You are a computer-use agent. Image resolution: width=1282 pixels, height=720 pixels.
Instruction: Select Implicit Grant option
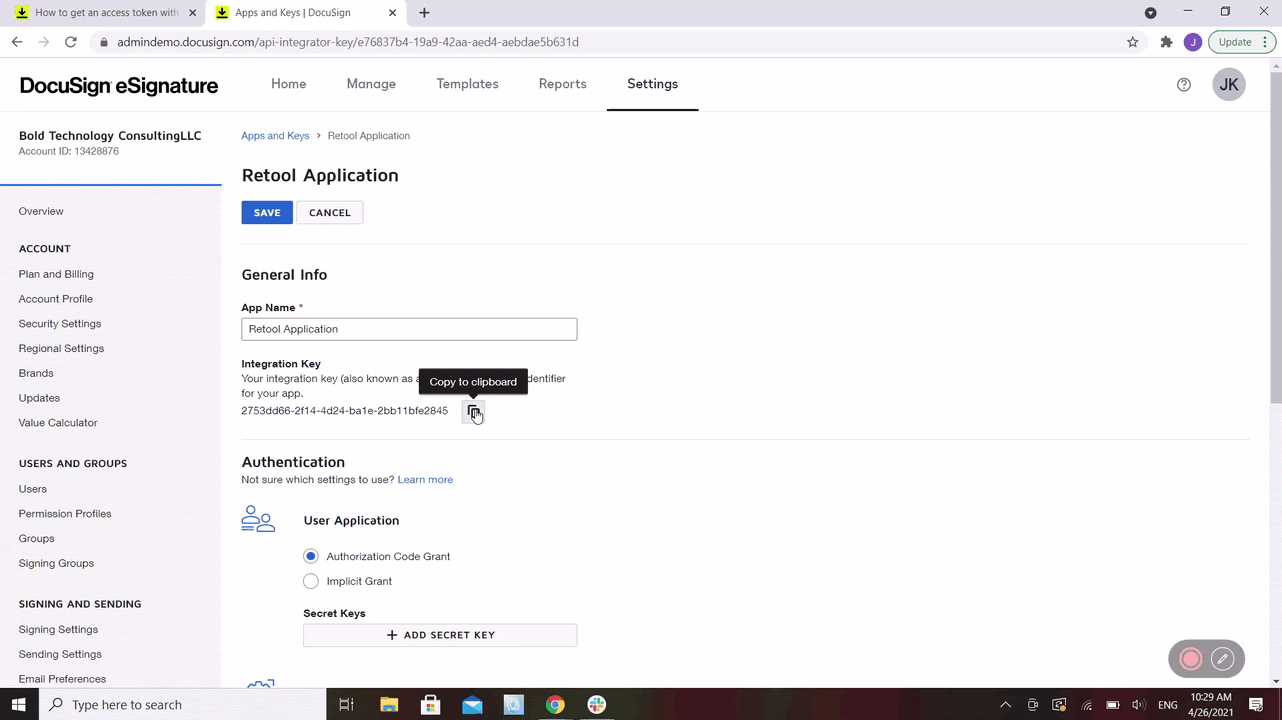[311, 581]
